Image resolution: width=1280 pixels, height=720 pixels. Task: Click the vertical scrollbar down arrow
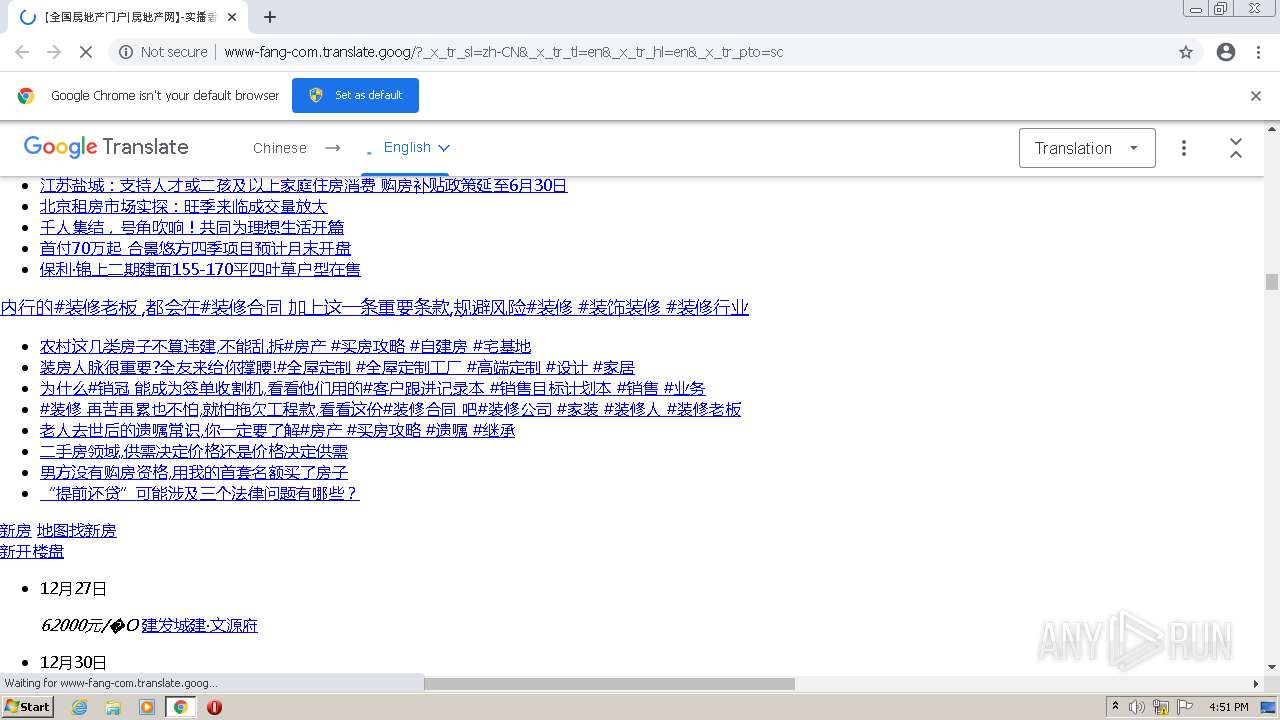tap(1272, 667)
